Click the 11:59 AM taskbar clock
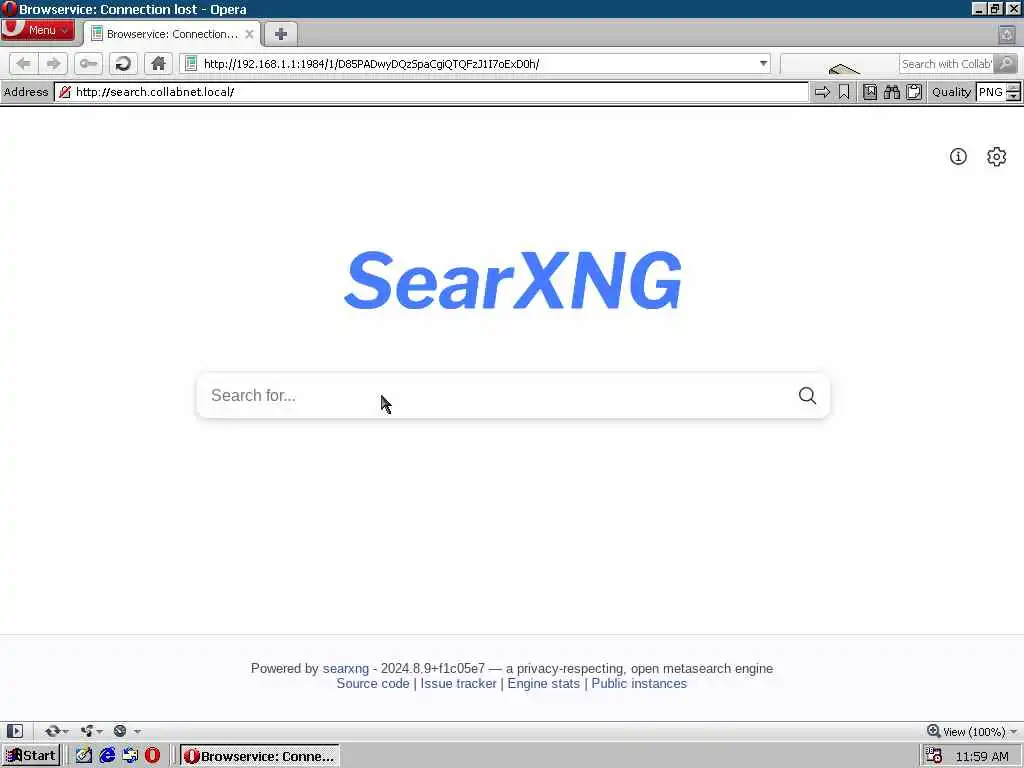Image resolution: width=1024 pixels, height=768 pixels. pos(982,756)
